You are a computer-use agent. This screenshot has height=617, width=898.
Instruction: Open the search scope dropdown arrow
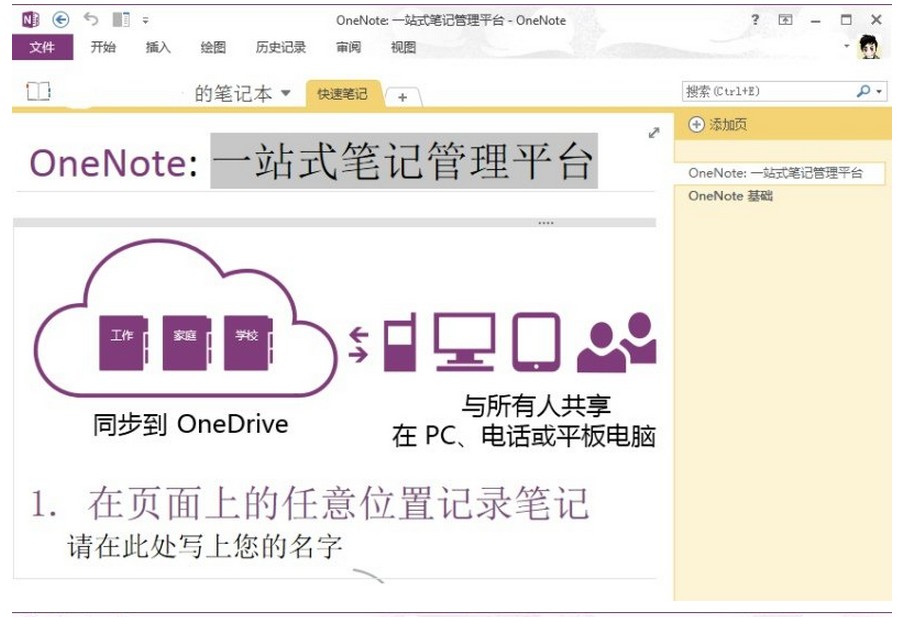[x=879, y=92]
